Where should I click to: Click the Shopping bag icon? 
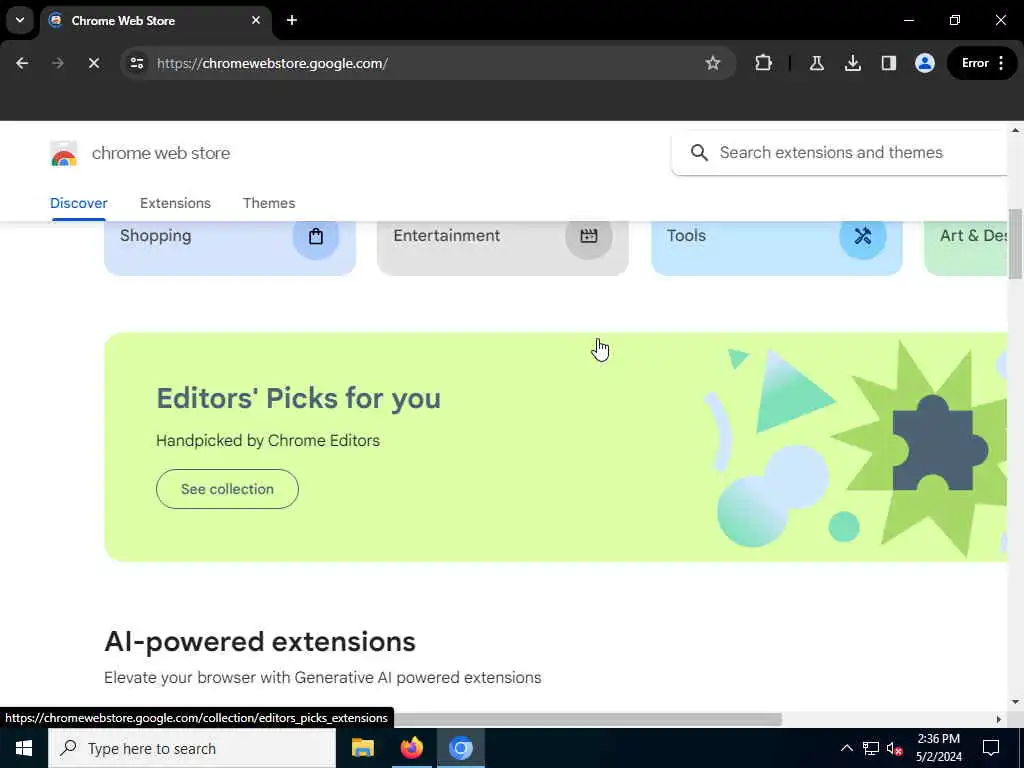(x=315, y=236)
